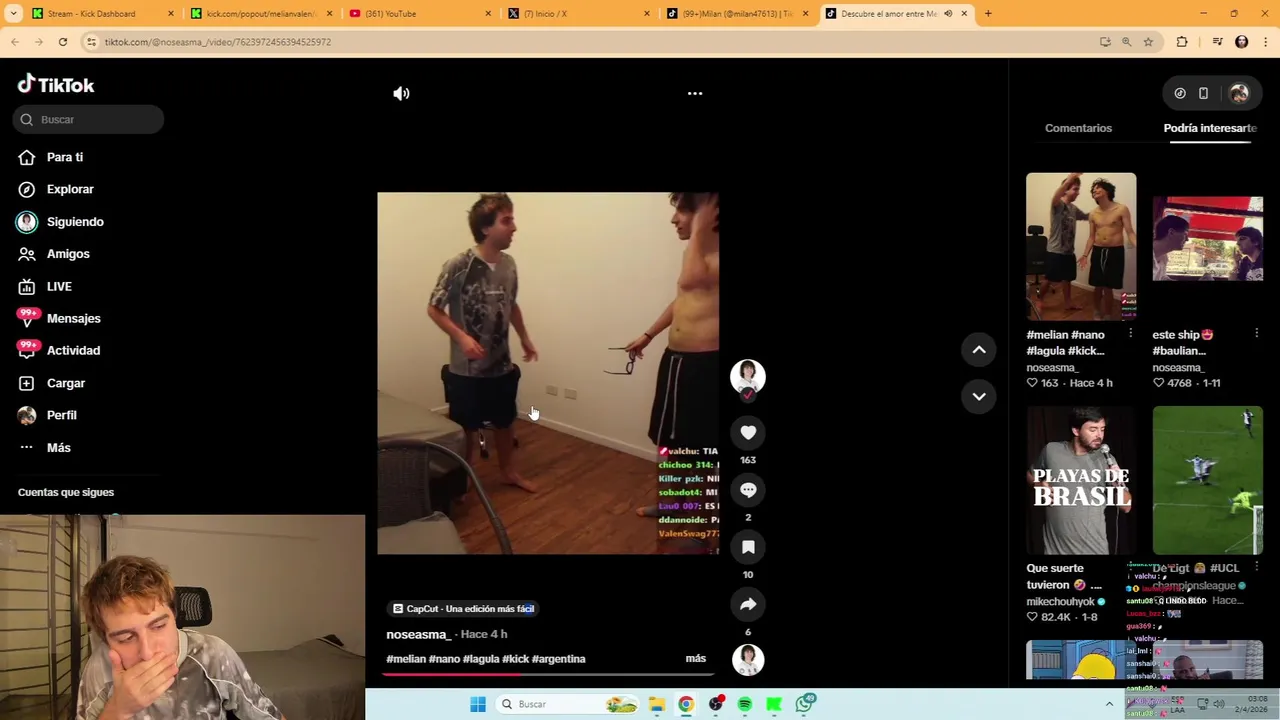Open the browser zoom icon in address bar
Viewport: 1280px width, 720px height.
click(x=1127, y=42)
